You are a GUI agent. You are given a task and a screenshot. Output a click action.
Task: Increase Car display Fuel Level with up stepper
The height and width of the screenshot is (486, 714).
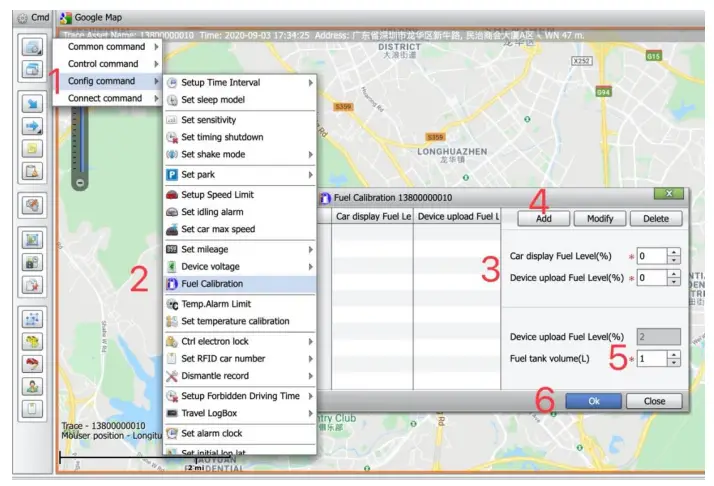674,252
